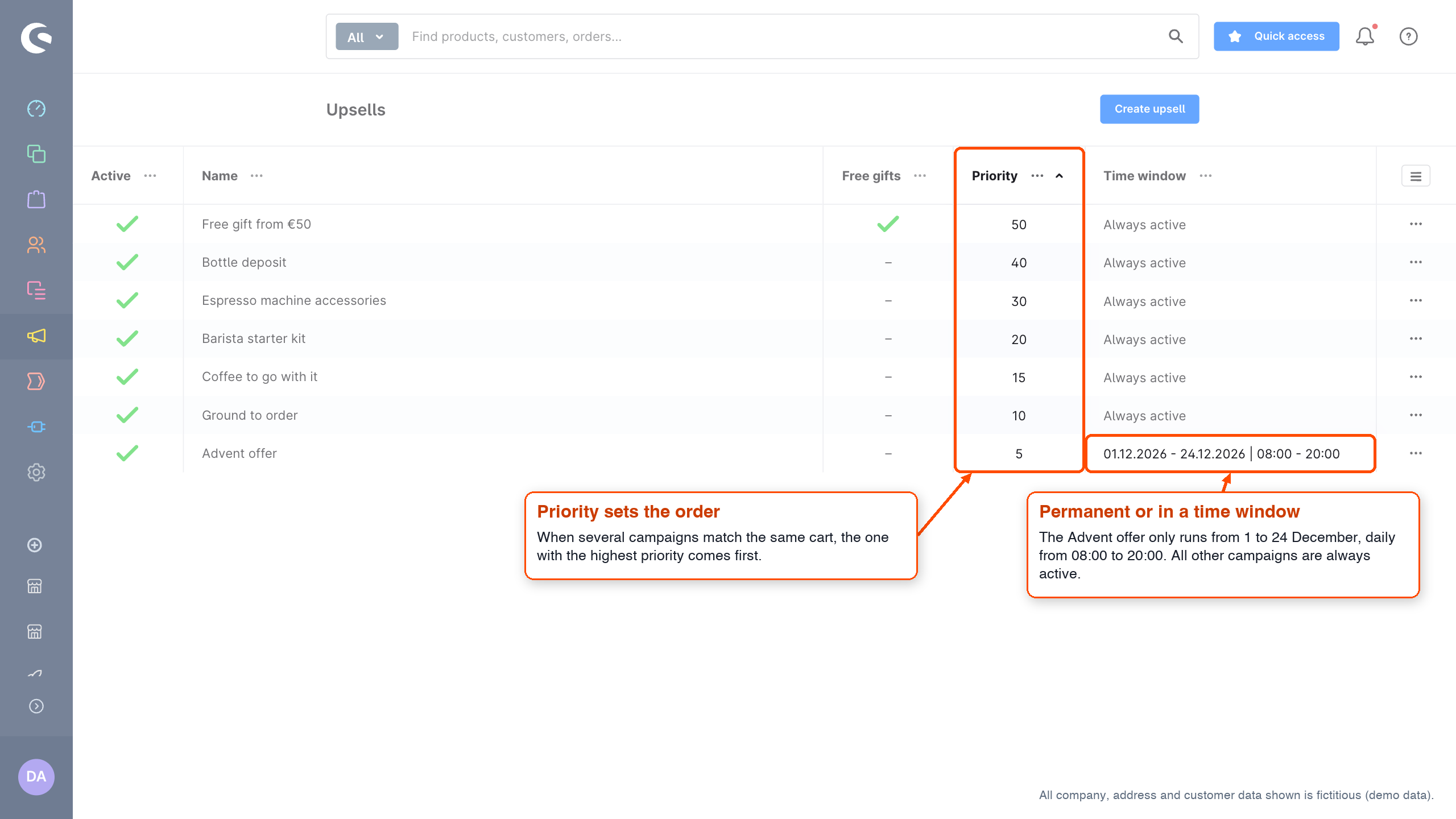
Task: Open the Orders shopping bag icon
Action: (x=36, y=199)
